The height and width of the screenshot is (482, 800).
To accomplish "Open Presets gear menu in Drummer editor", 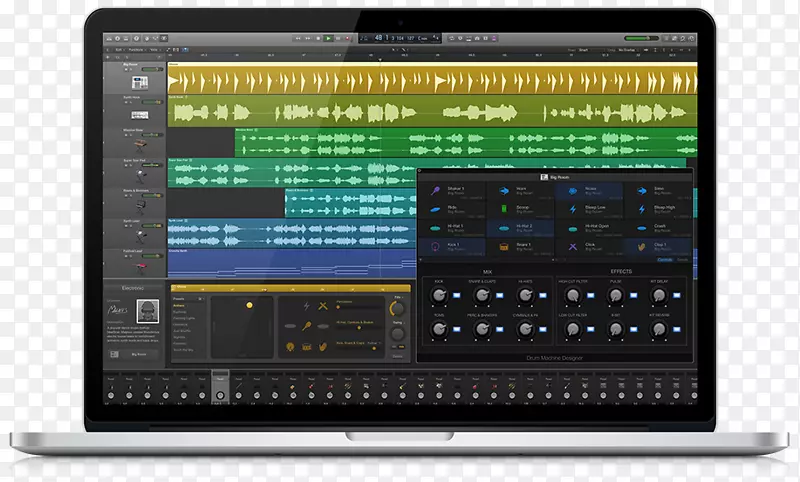I will (x=201, y=298).
